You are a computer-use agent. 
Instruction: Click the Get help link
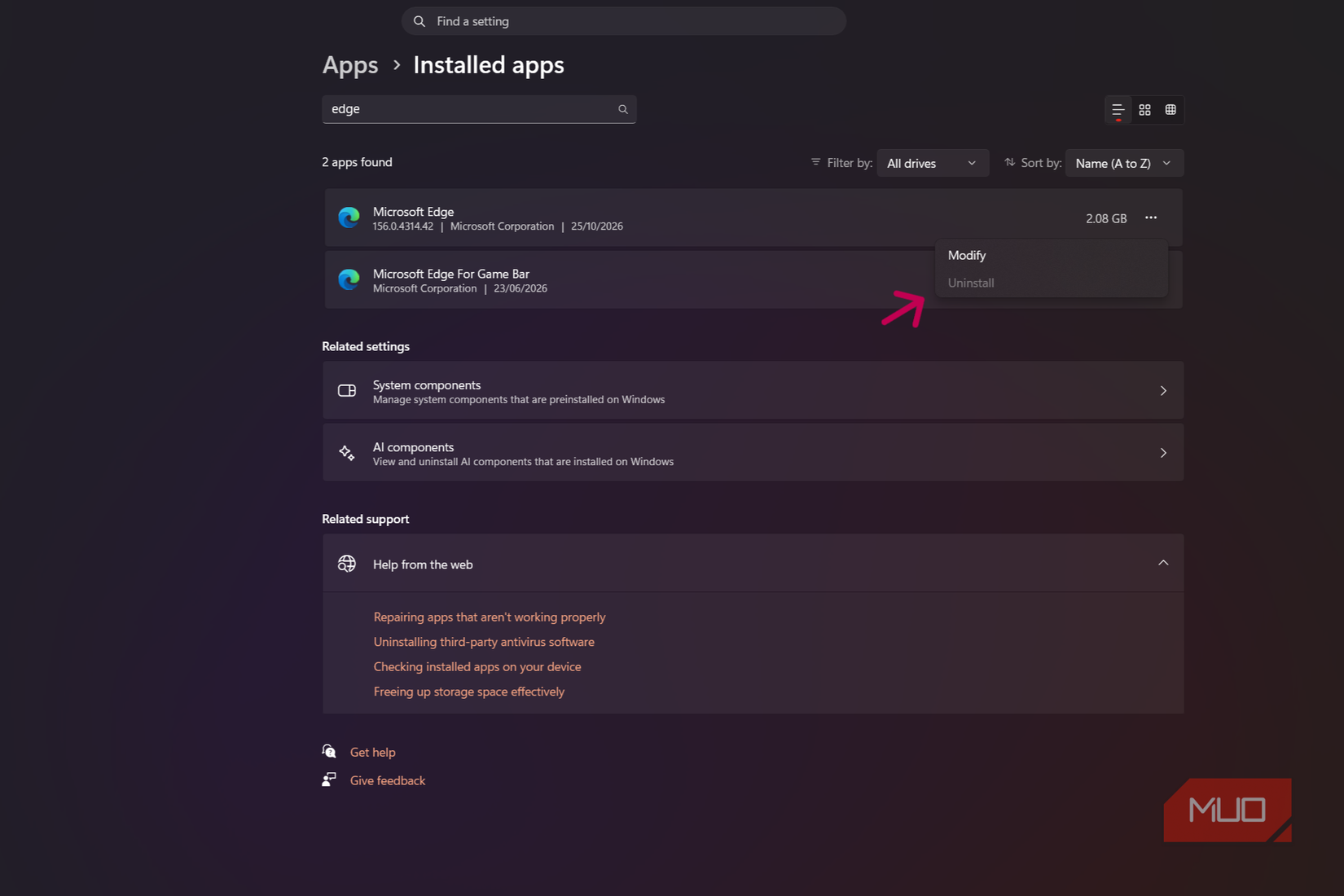(373, 752)
